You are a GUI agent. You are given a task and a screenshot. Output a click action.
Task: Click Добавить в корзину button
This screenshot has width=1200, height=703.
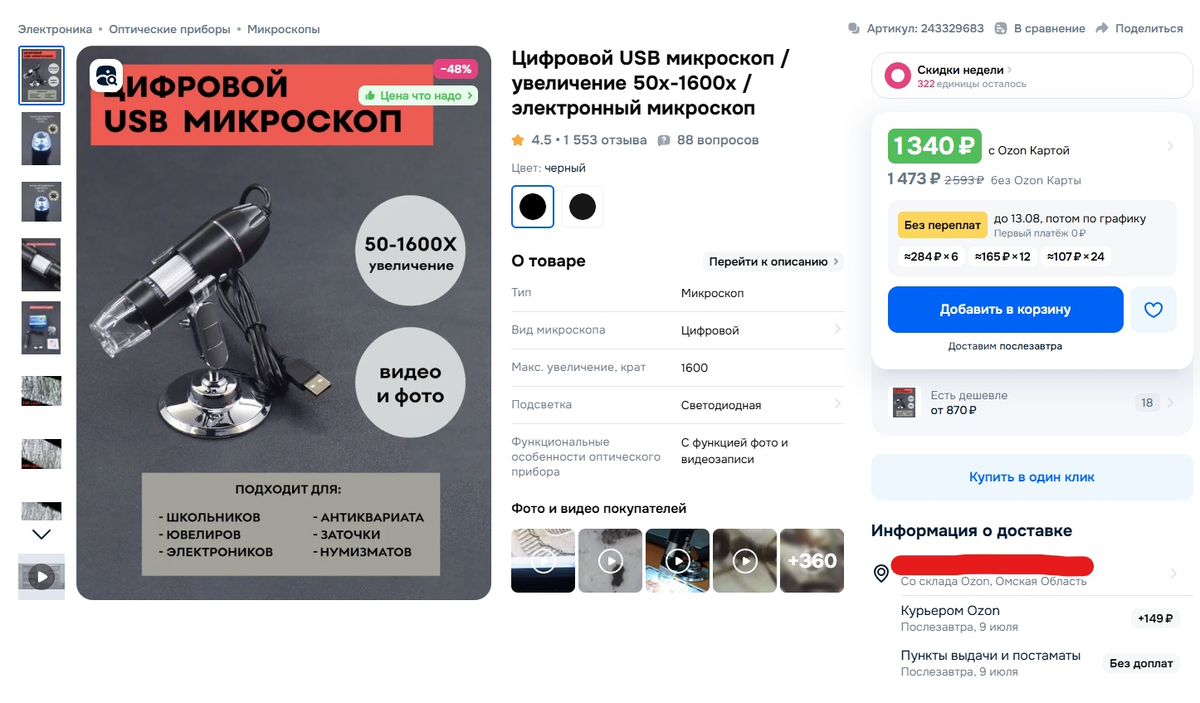coord(1005,310)
